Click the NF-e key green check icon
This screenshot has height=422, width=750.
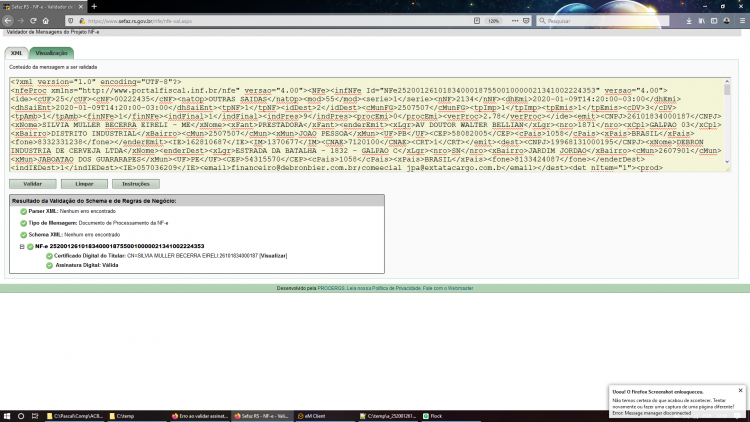[x=30, y=246]
